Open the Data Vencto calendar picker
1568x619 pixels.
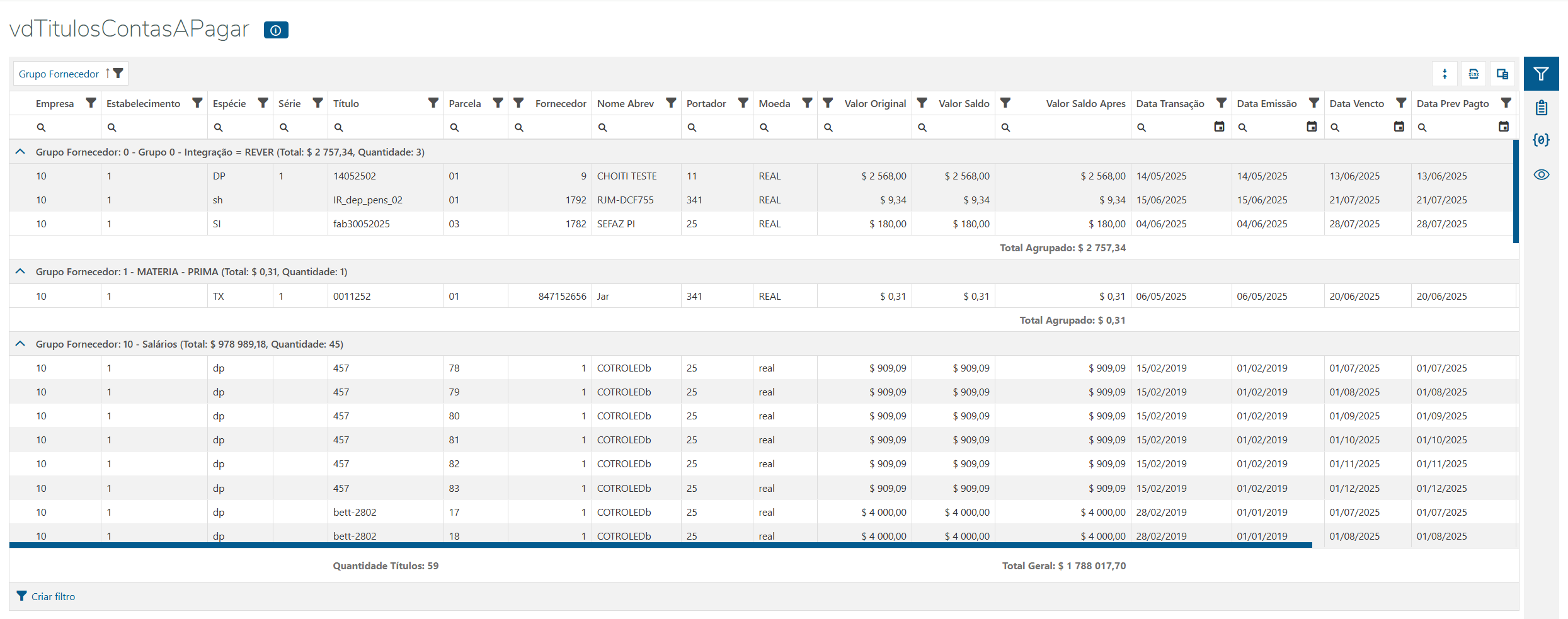coord(1399,127)
